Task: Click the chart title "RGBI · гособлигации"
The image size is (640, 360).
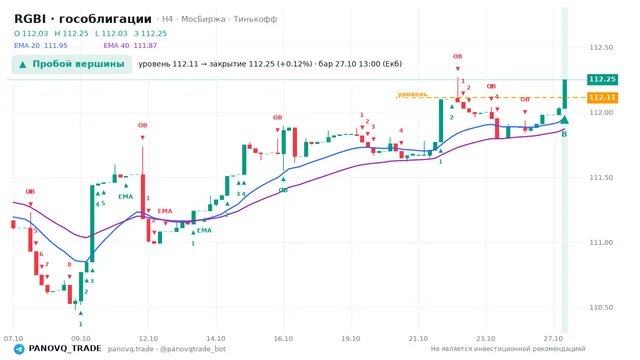Action: [83, 19]
